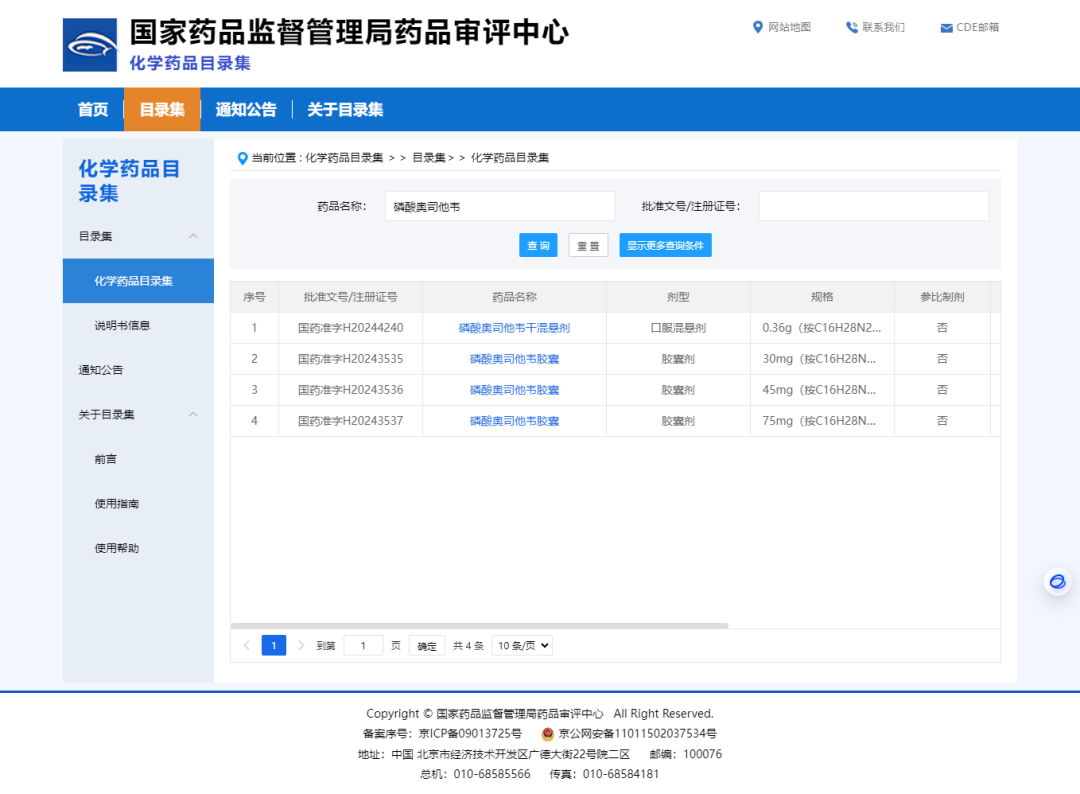Viewport: 1080px width, 794px height.
Task: Collapse the 目录集 sidebar section
Action: point(193,236)
